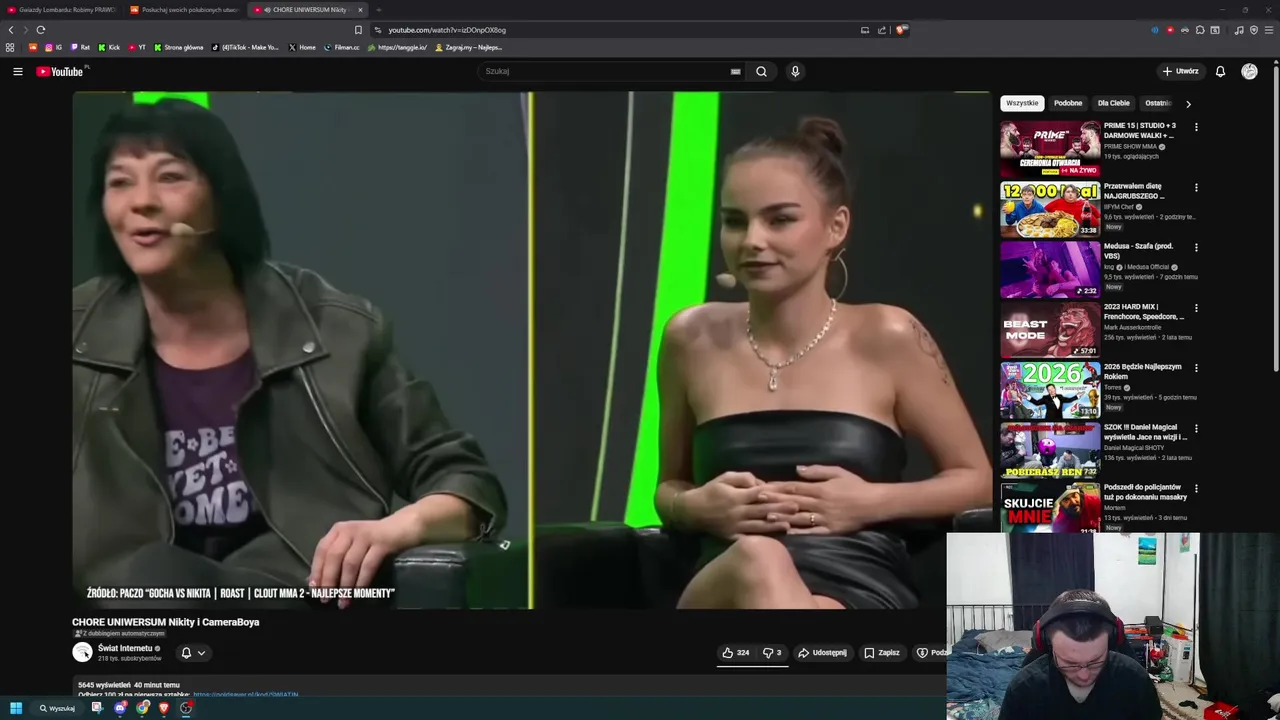This screenshot has width=1280, height=720.
Task: Open options for 2026 Będzie Najlepszym video
Action: [x=1196, y=368]
